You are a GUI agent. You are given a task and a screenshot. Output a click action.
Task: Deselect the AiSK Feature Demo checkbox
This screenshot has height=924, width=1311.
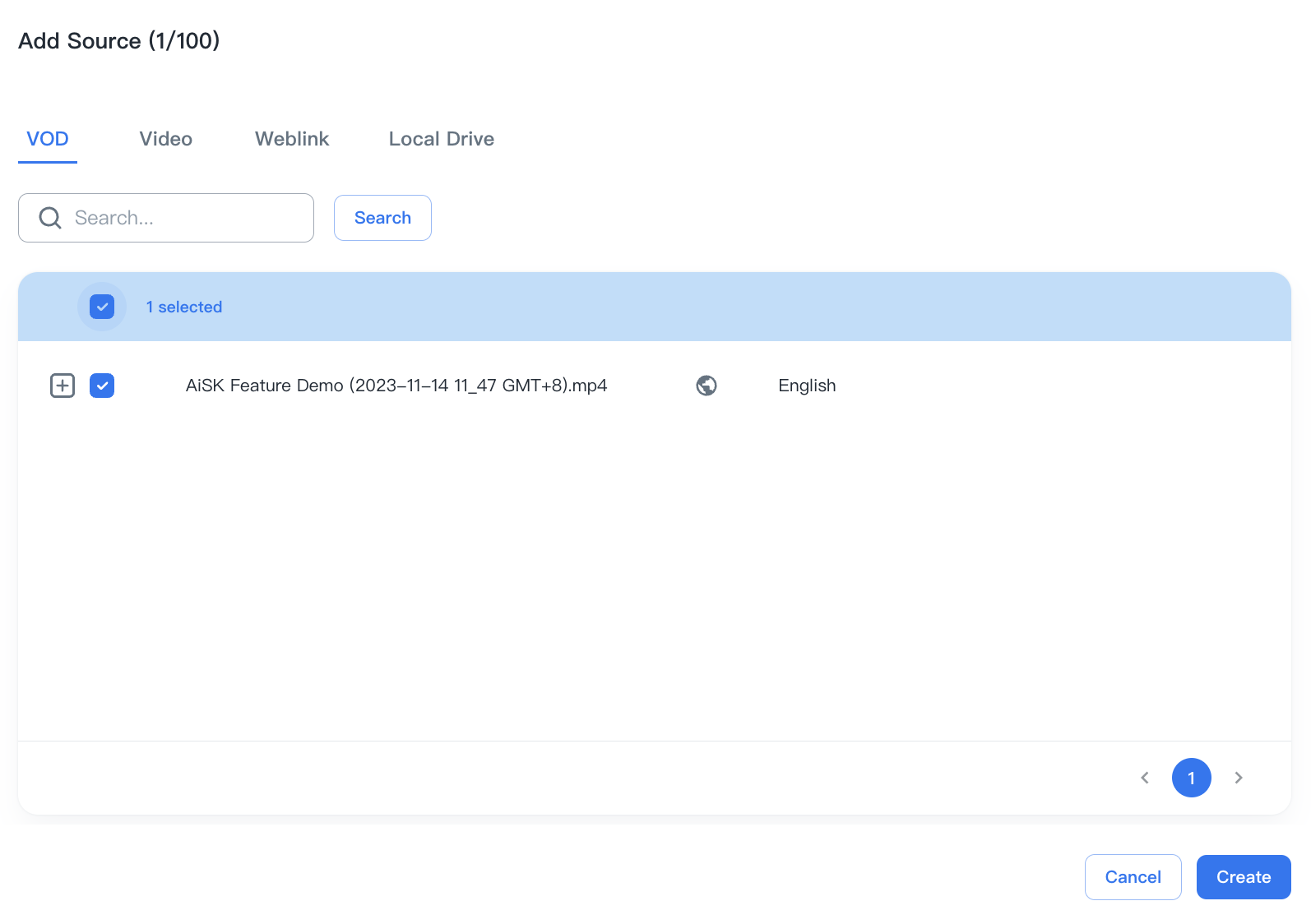[102, 386]
